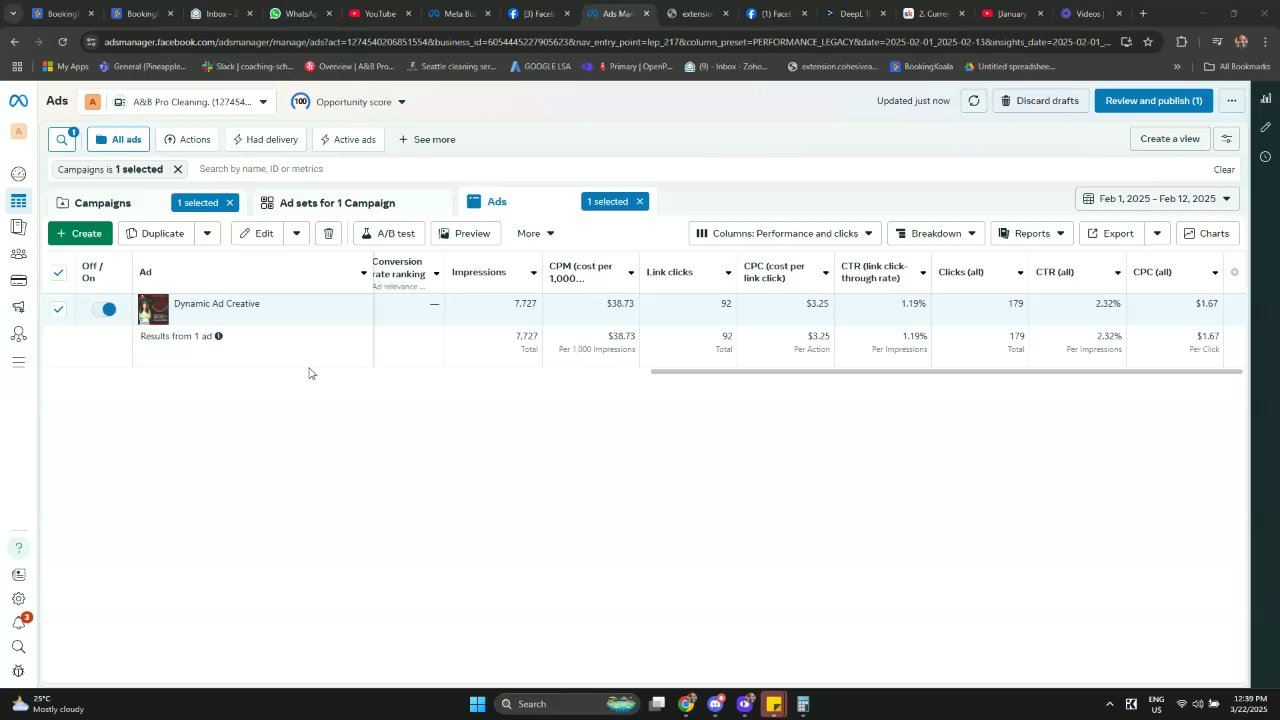The width and height of the screenshot is (1280, 720).
Task: Open the Meta logo home icon
Action: pos(18,101)
